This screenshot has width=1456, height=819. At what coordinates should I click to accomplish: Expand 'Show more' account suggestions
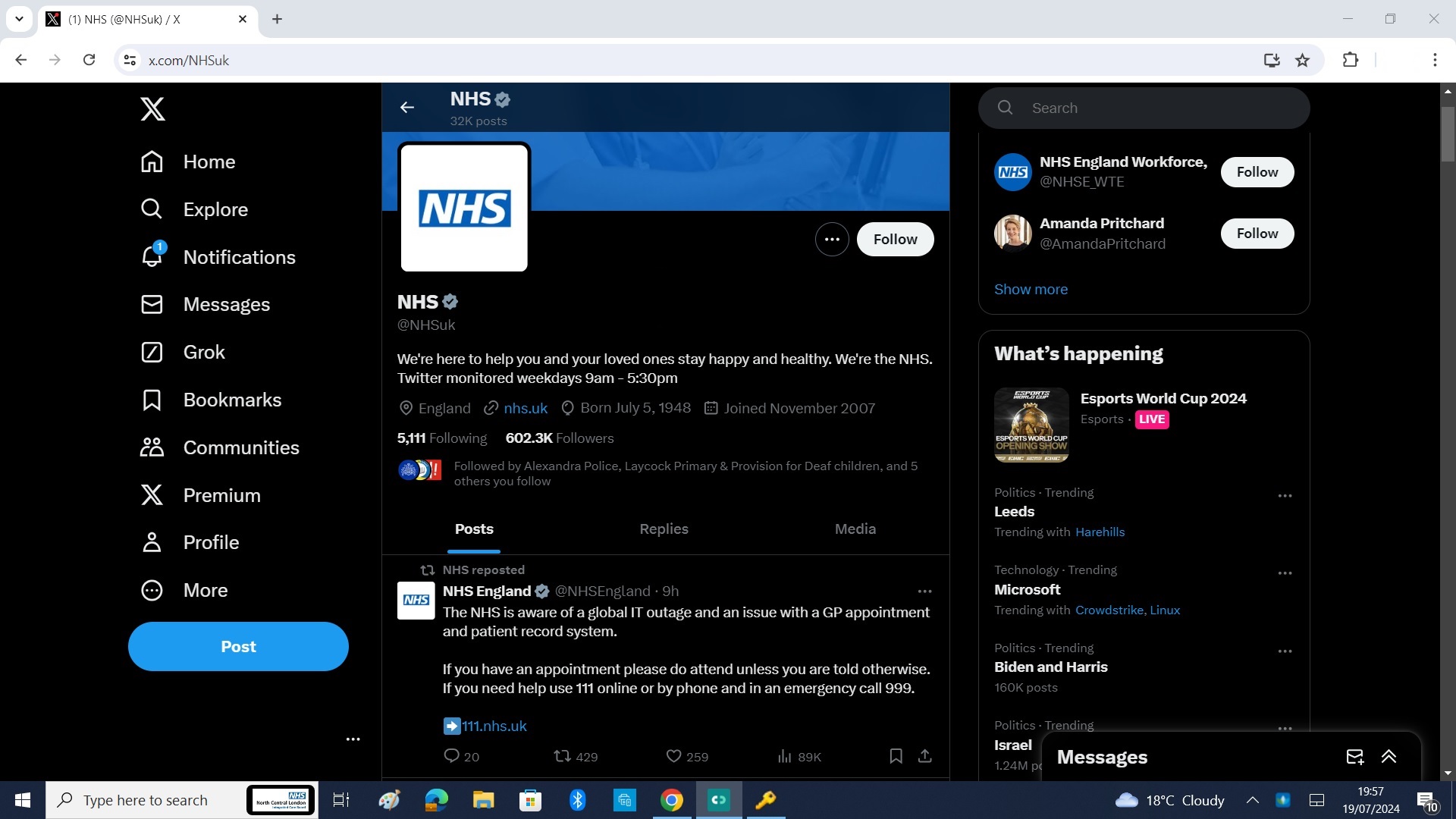pos(1030,289)
